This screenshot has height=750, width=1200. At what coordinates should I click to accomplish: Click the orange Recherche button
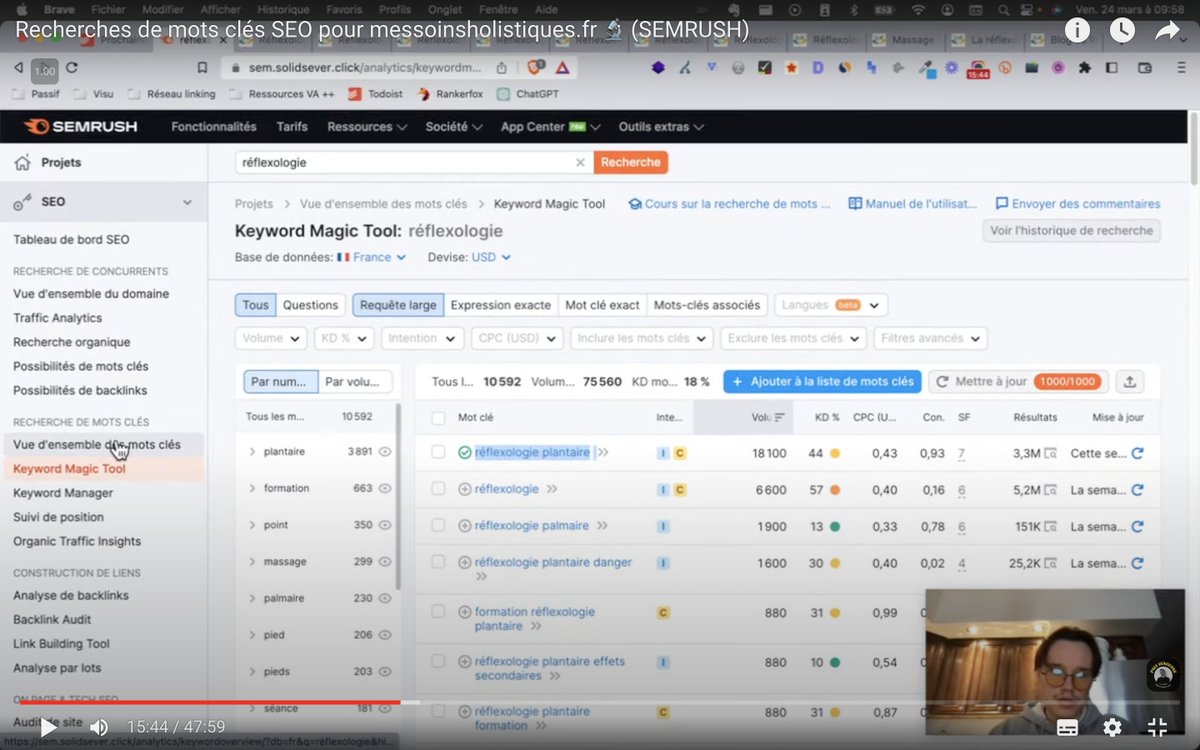point(630,162)
